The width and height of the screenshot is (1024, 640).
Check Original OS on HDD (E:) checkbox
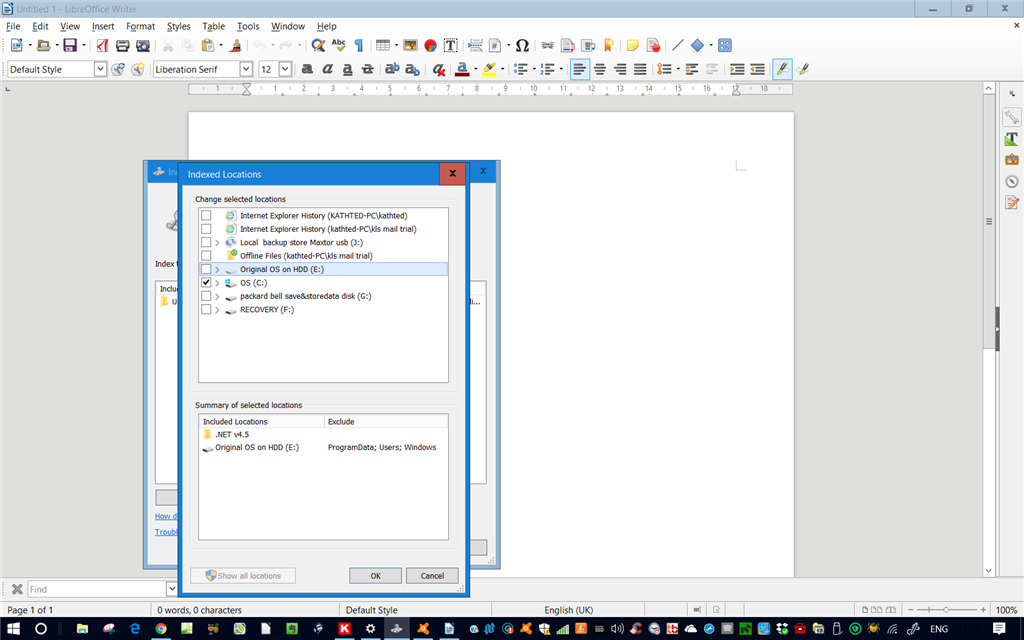click(x=206, y=269)
